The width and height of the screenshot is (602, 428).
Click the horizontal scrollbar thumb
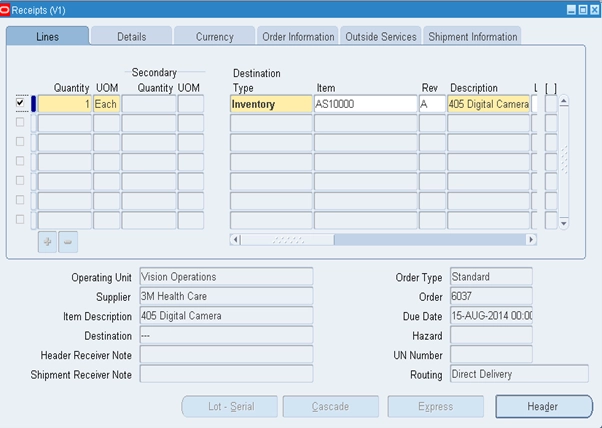pos(288,240)
